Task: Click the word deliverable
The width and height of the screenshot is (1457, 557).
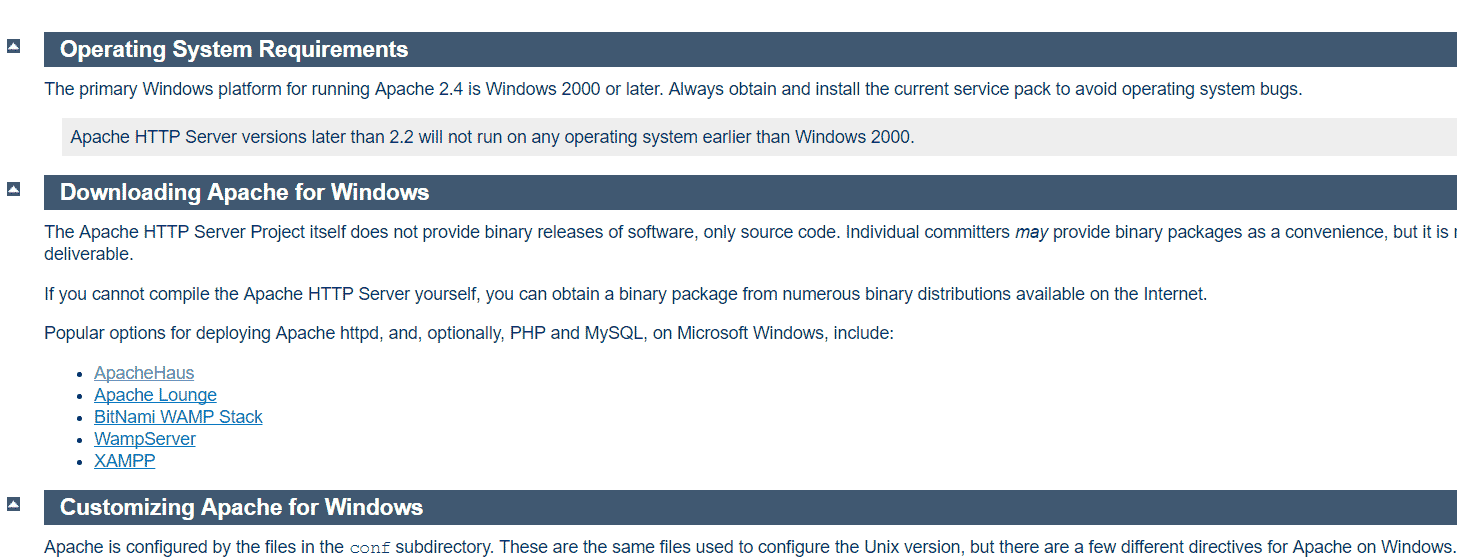Action: point(87,254)
